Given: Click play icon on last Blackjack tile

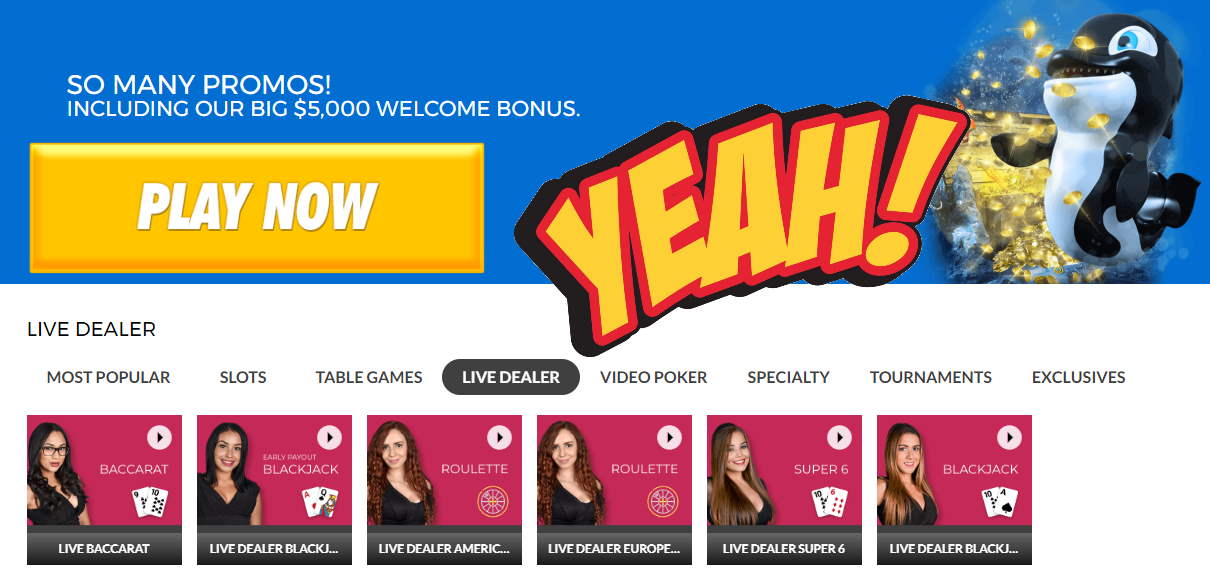Looking at the screenshot, I should [x=1009, y=437].
